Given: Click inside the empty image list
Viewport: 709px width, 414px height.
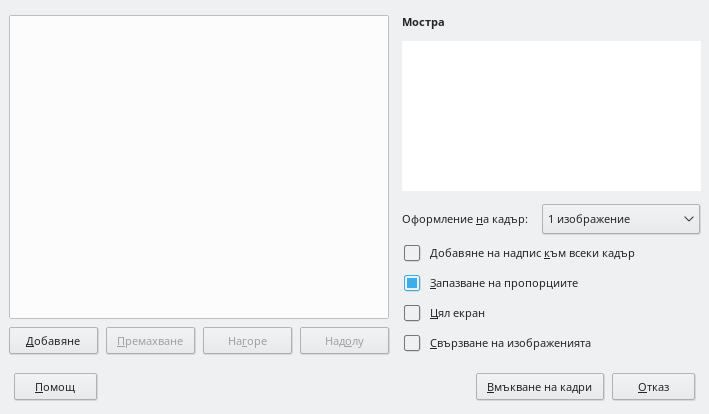Looking at the screenshot, I should coord(198,167).
